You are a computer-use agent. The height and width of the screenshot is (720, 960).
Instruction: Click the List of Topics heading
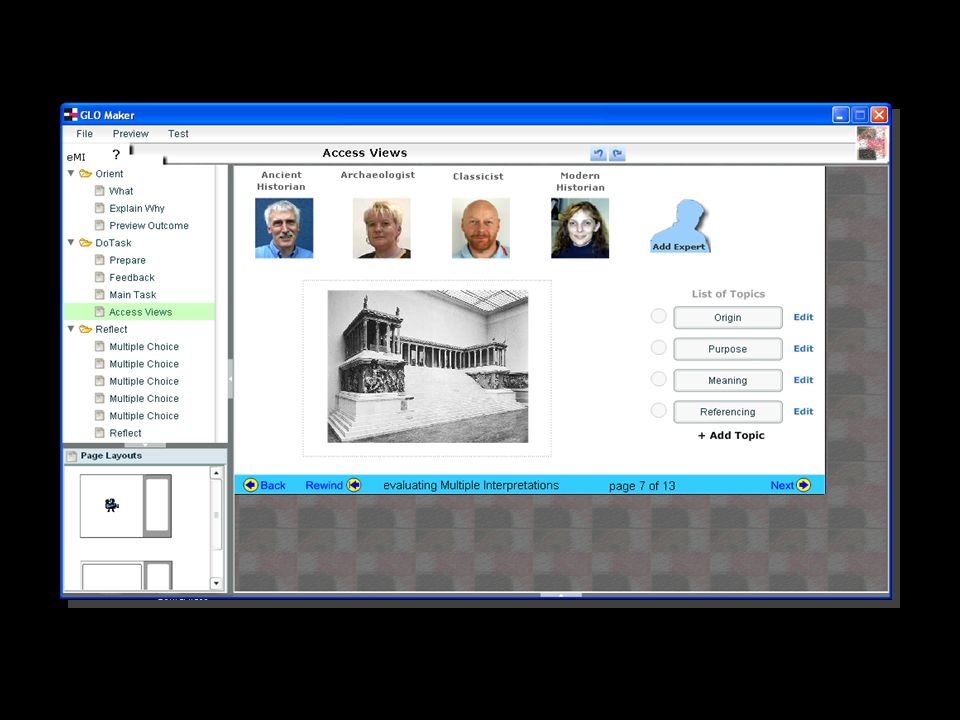(728, 294)
